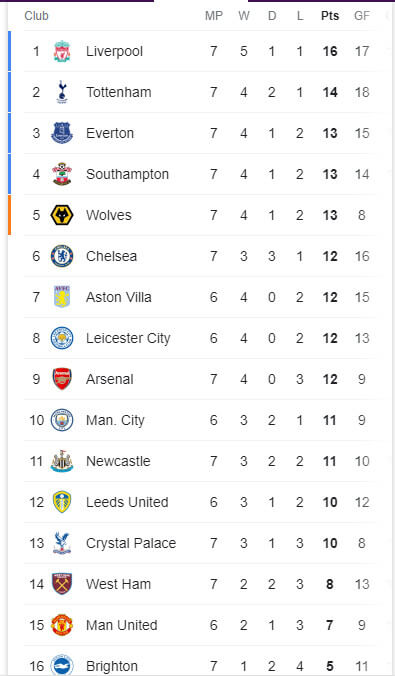
Task: Click the Arsenal cannon crest
Action: pyautogui.click(x=62, y=379)
